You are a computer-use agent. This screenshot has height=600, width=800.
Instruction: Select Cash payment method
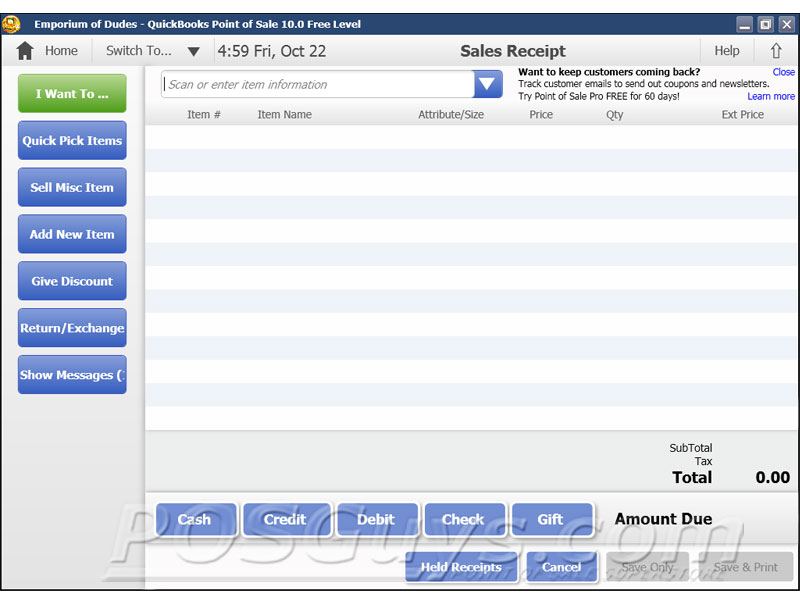click(195, 520)
